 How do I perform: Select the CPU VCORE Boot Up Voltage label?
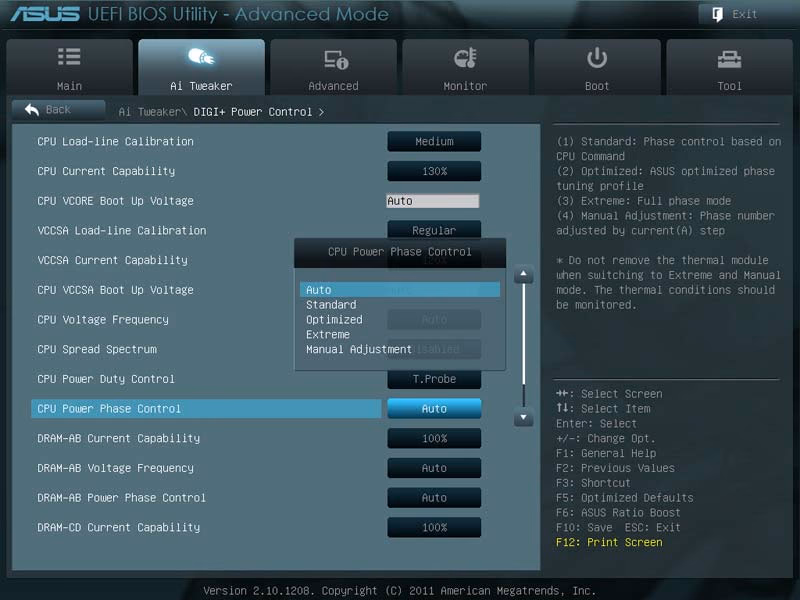(x=115, y=201)
